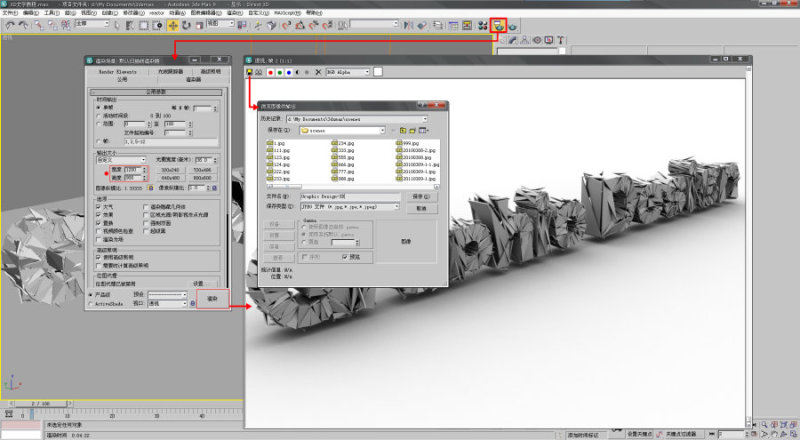
Task: Enable the blue channel in render window
Action: [289, 72]
